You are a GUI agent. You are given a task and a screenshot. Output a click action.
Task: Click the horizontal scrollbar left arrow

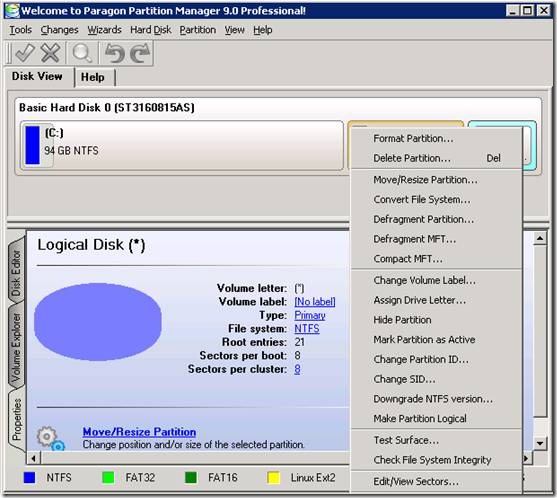click(33, 458)
